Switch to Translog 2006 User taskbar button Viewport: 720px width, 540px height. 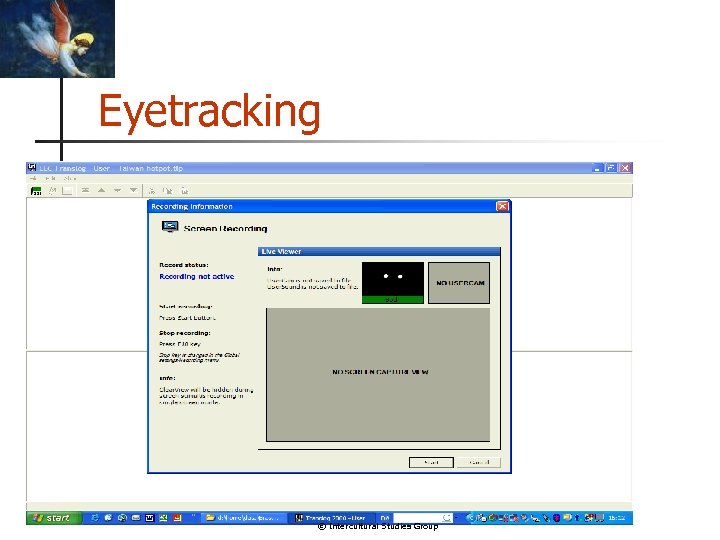tap(332, 518)
